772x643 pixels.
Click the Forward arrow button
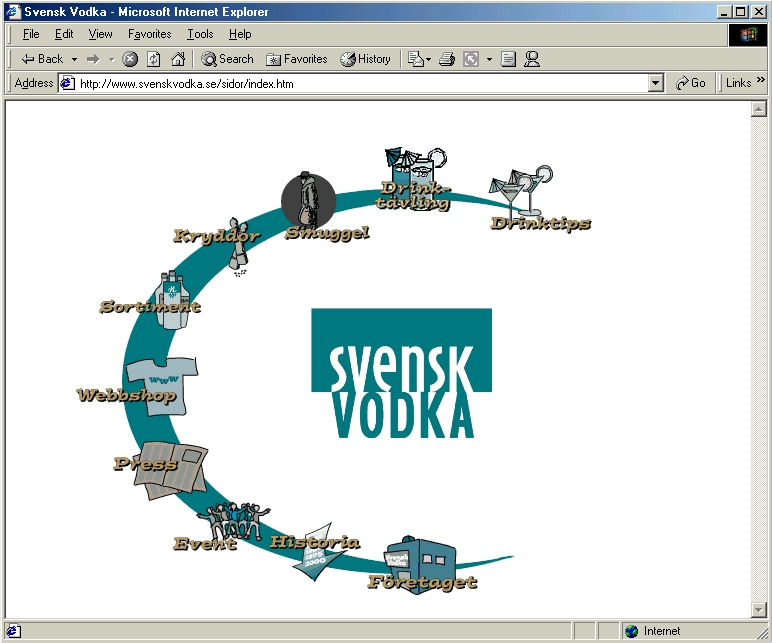pos(93,60)
